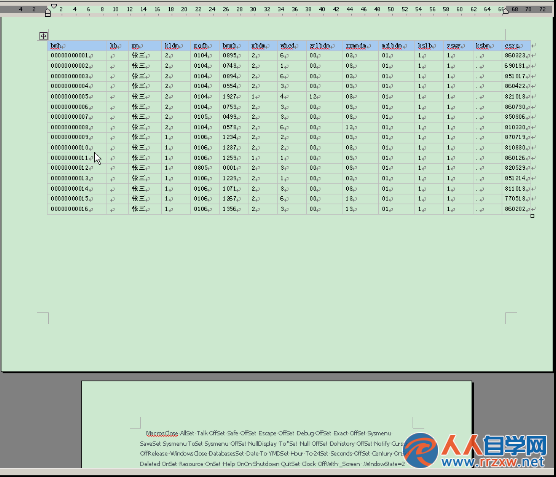
Task: Click table cell 0000000014
Action: (77, 189)
